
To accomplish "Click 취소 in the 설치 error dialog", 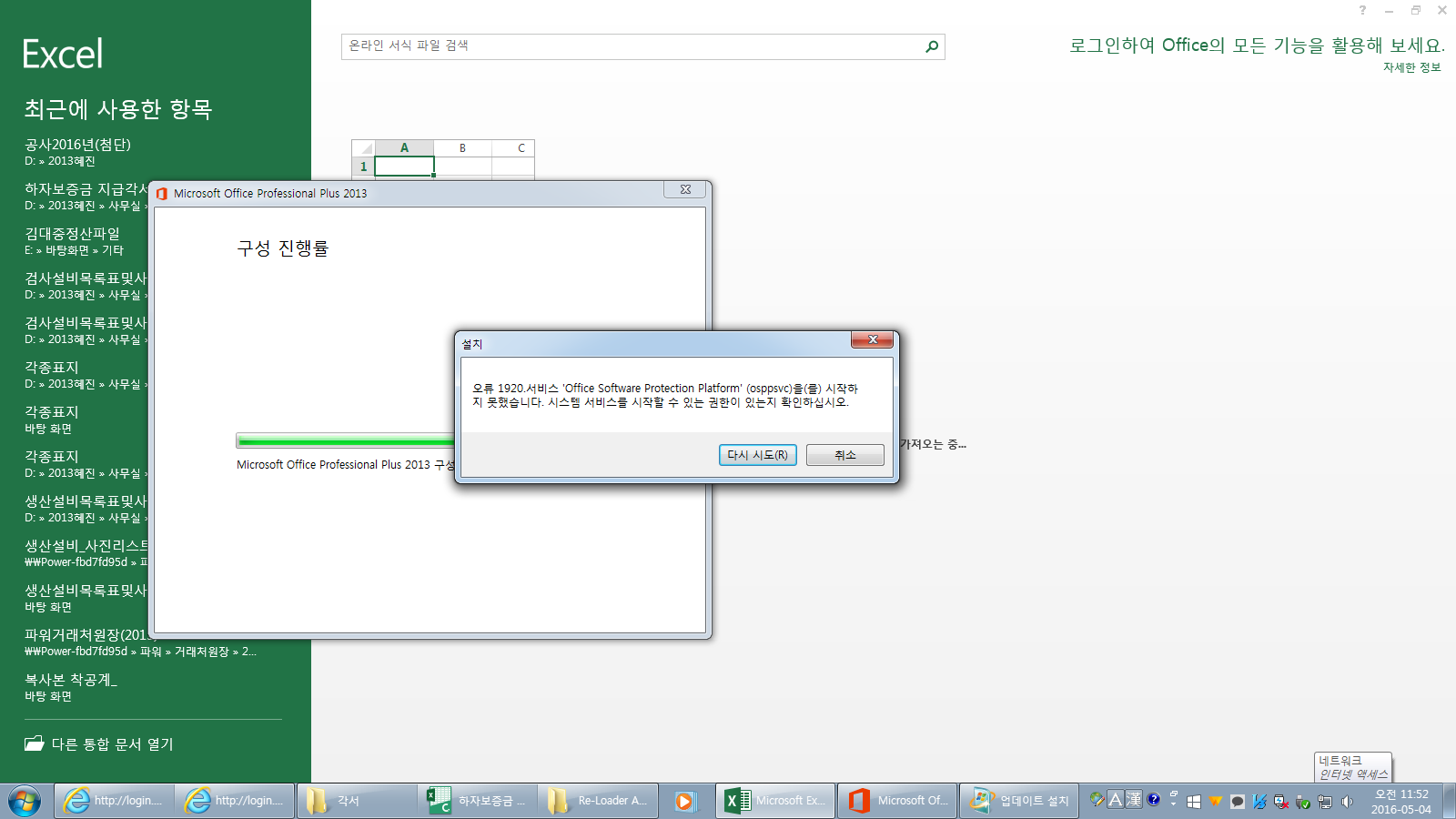I will click(x=844, y=455).
